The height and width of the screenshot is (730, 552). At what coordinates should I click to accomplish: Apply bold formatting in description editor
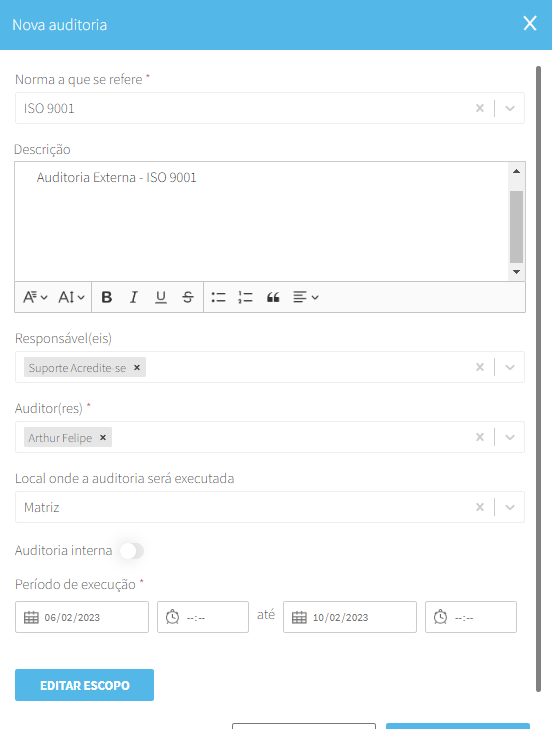pos(107,297)
